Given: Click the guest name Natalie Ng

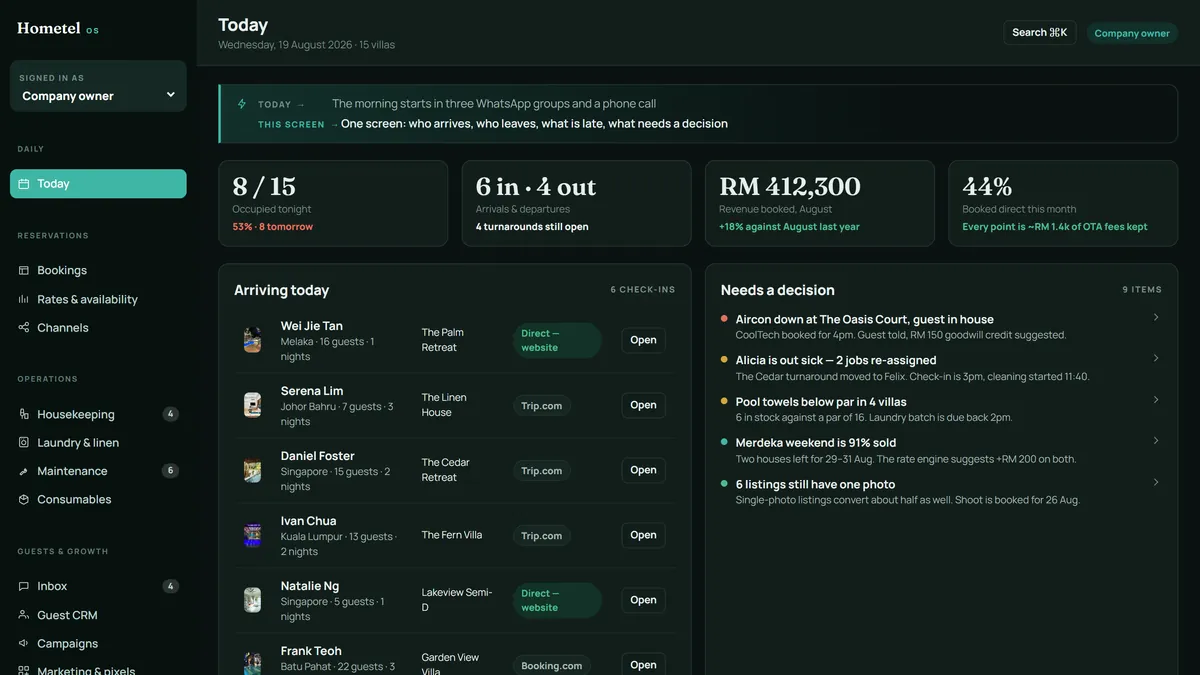Looking at the screenshot, I should point(310,586).
